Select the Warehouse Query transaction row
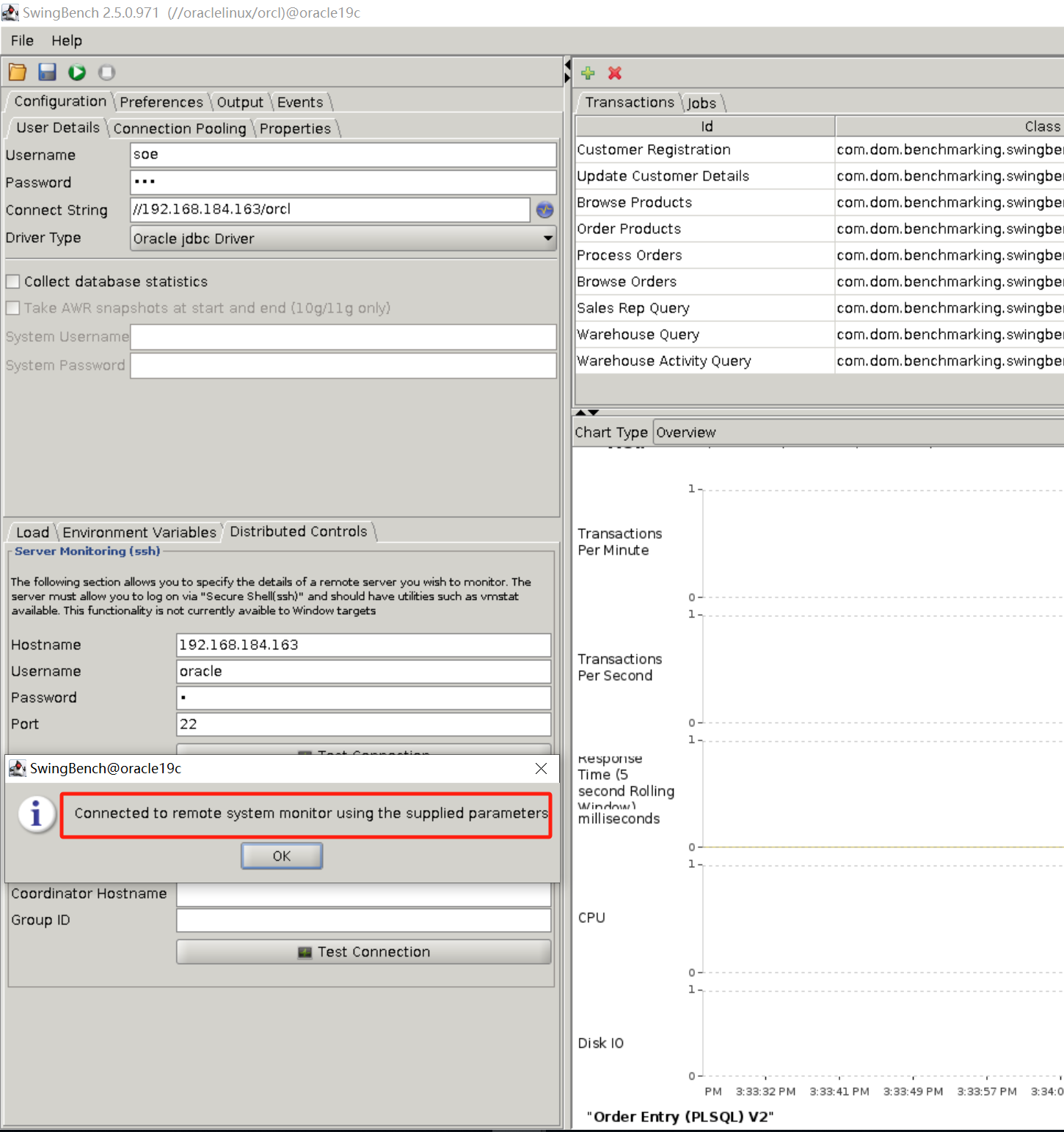The height and width of the screenshot is (1132, 1064). pyautogui.click(x=820, y=335)
